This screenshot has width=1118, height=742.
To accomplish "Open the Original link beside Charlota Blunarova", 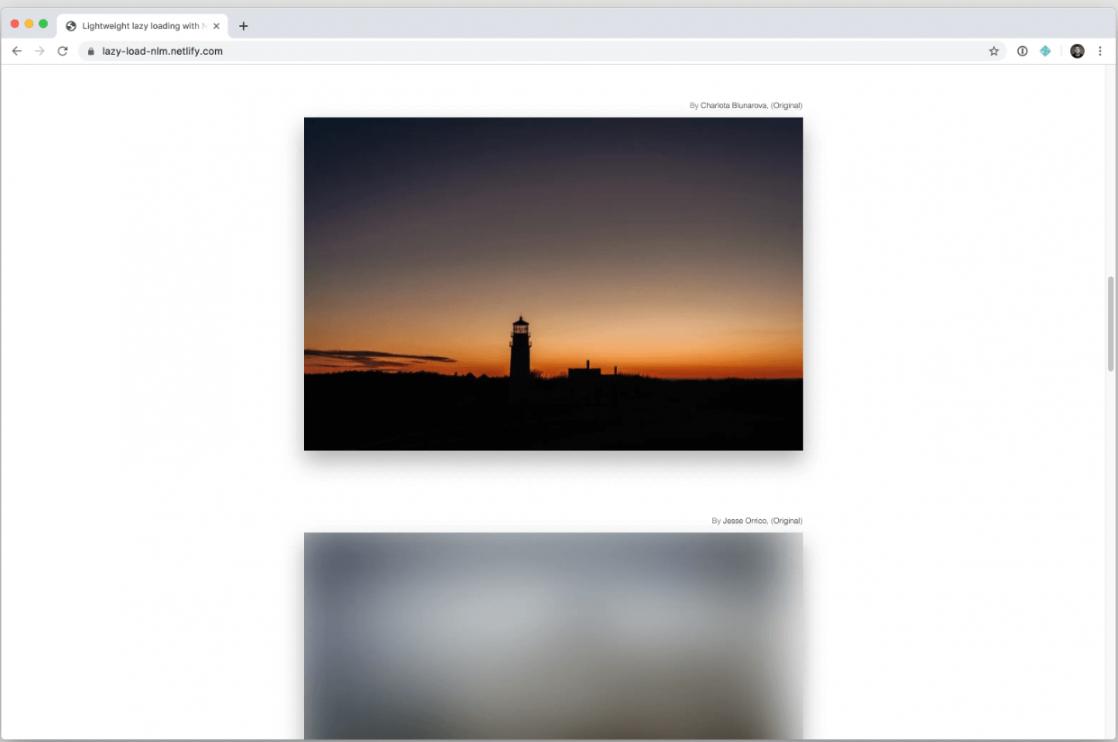I will [x=786, y=106].
